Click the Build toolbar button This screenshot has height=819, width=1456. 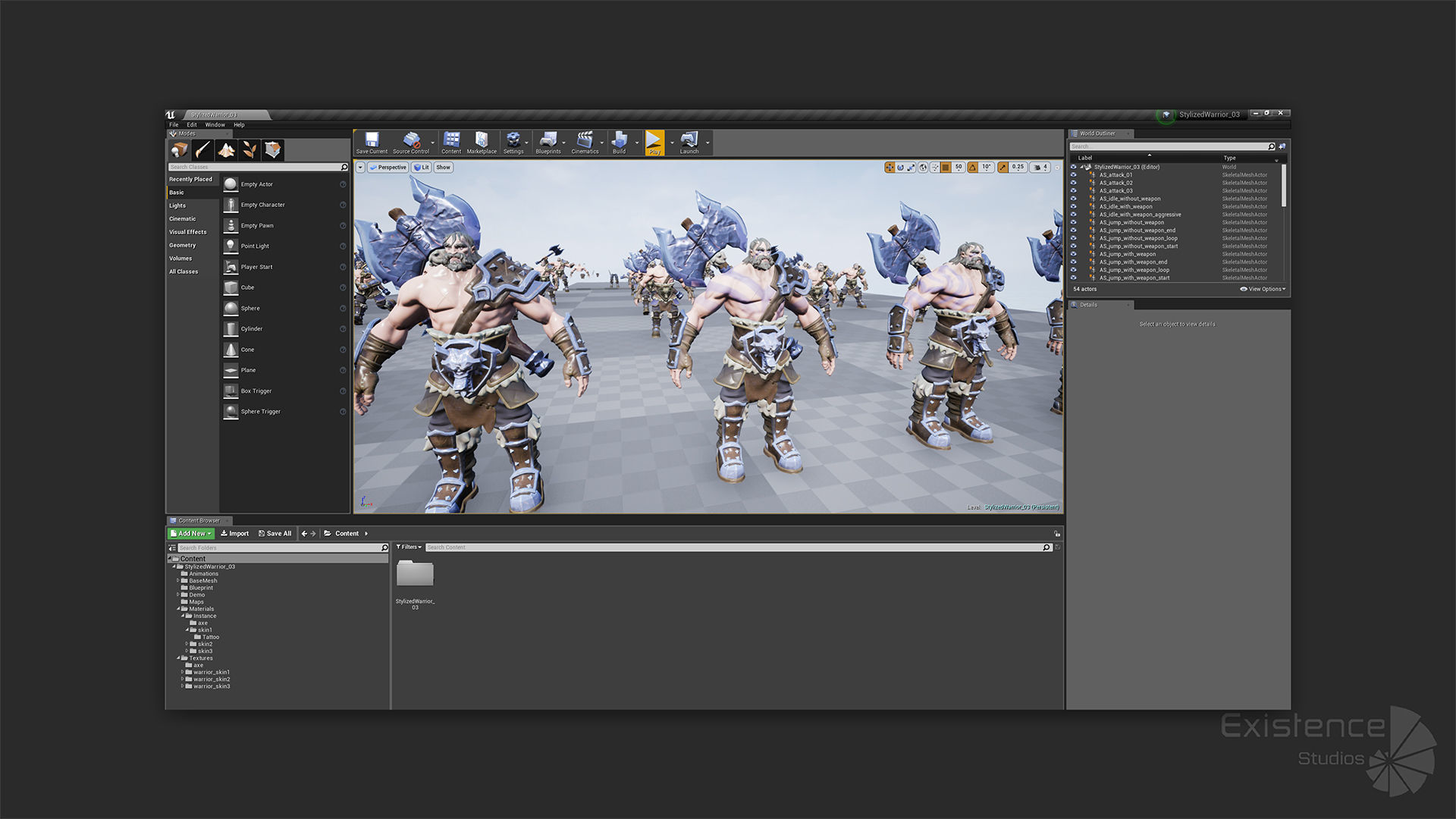tap(620, 143)
